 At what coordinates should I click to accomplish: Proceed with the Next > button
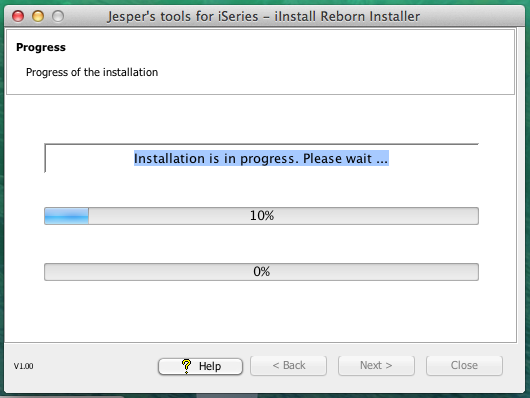[x=376, y=366]
